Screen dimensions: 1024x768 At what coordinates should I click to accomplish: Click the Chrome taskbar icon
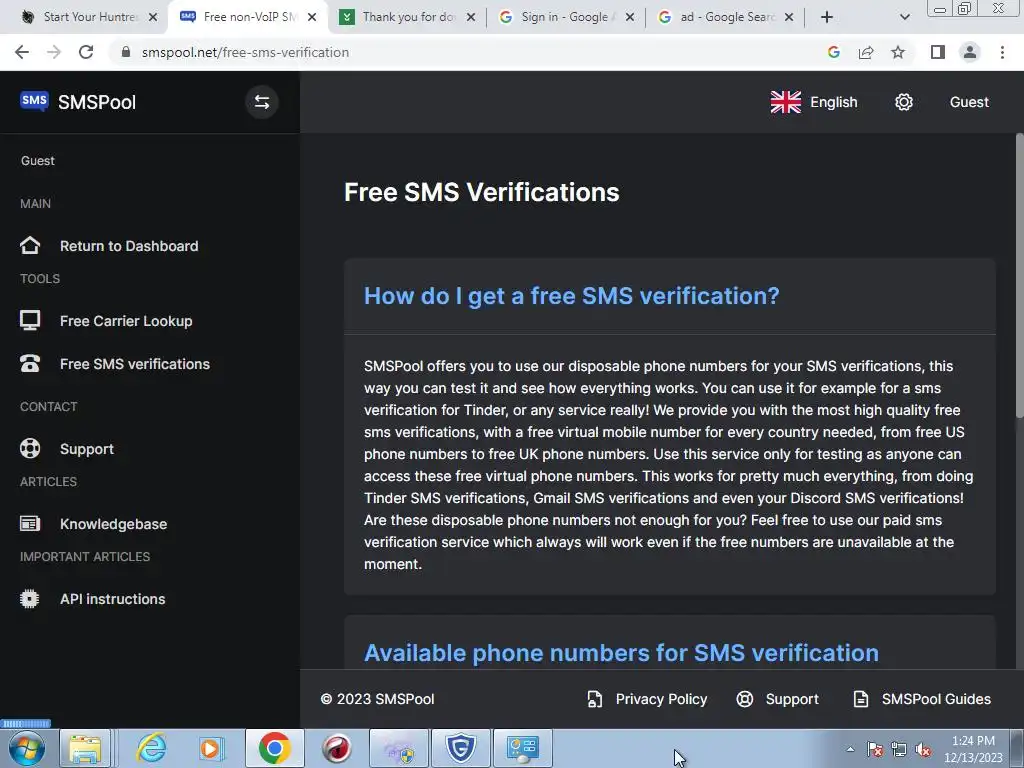(x=274, y=748)
